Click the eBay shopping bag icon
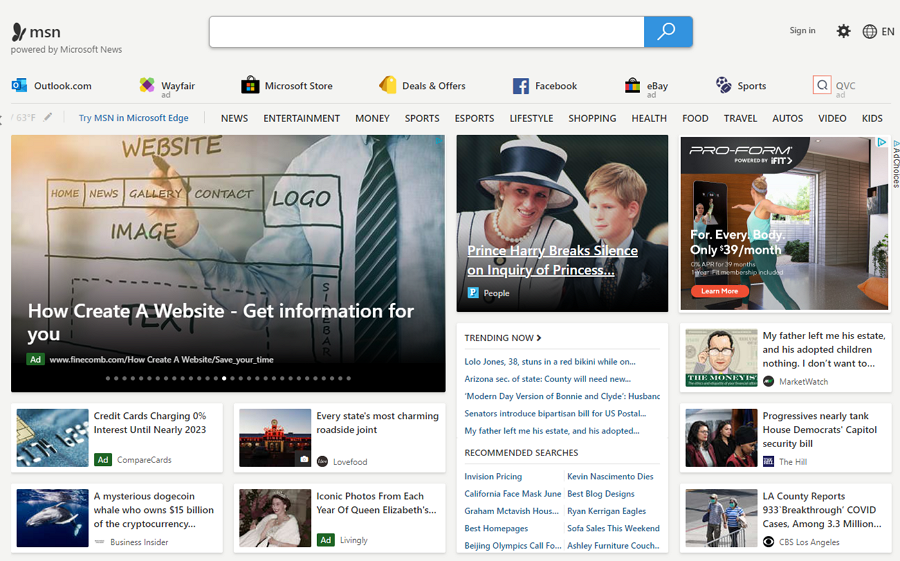The image size is (900, 561). click(x=633, y=85)
